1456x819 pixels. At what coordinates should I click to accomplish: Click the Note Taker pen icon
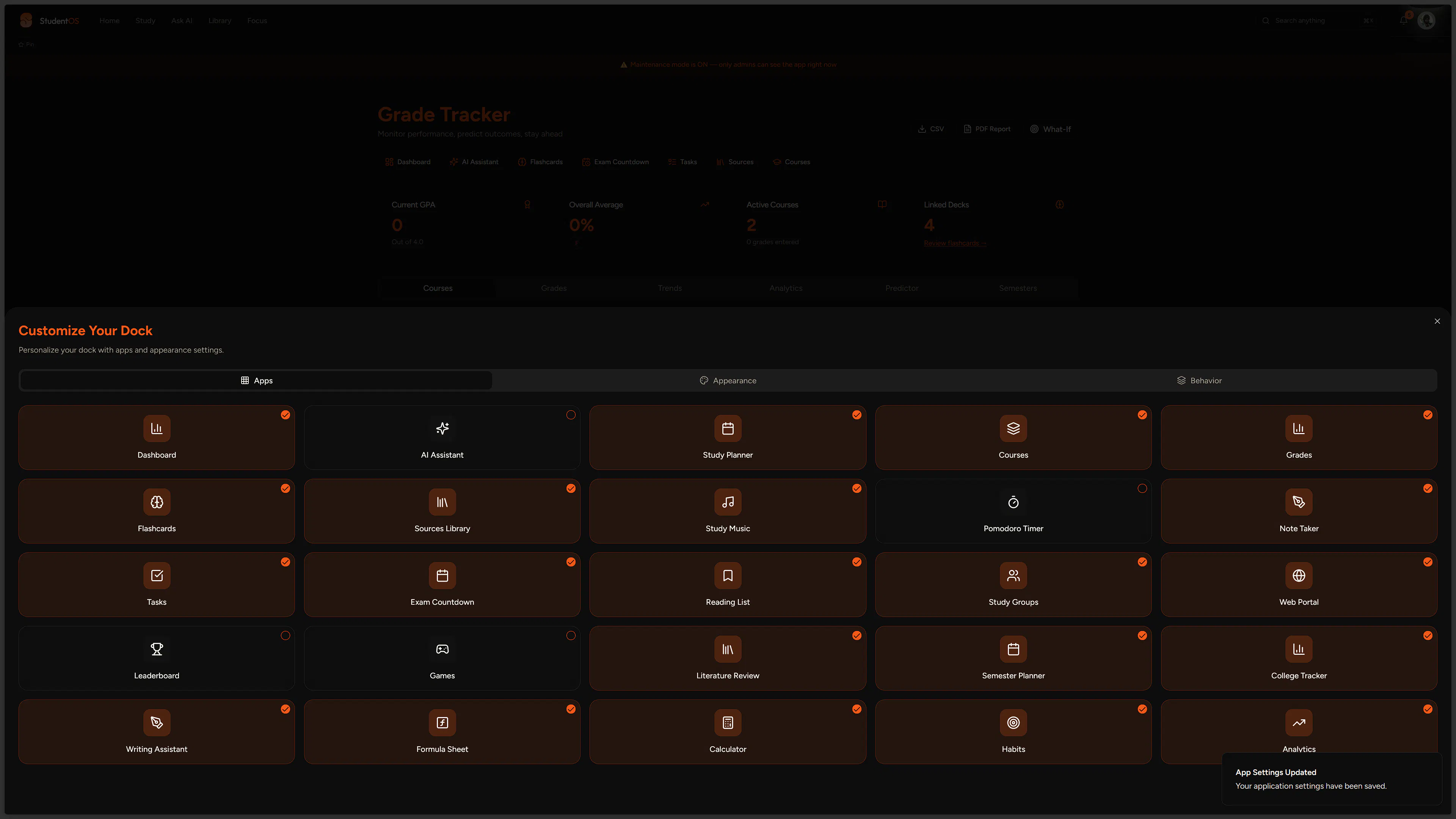(x=1298, y=502)
